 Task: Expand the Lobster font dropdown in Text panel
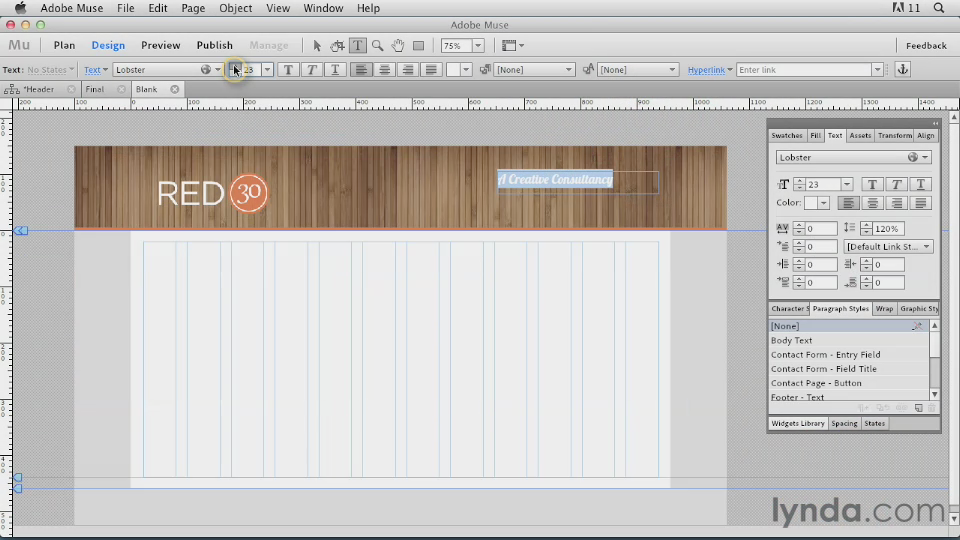tap(925, 157)
